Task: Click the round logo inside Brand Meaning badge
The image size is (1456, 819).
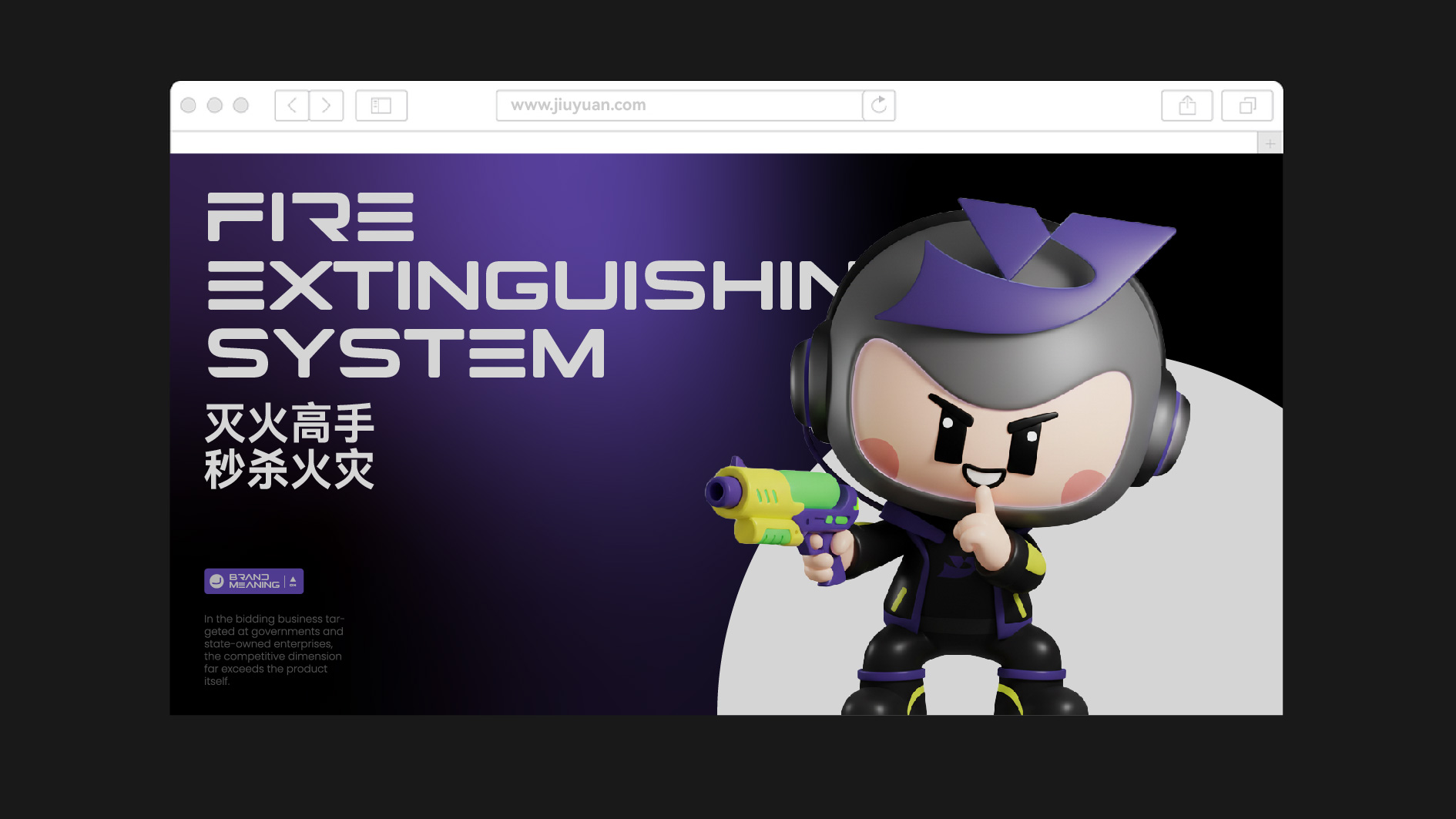Action: click(216, 581)
